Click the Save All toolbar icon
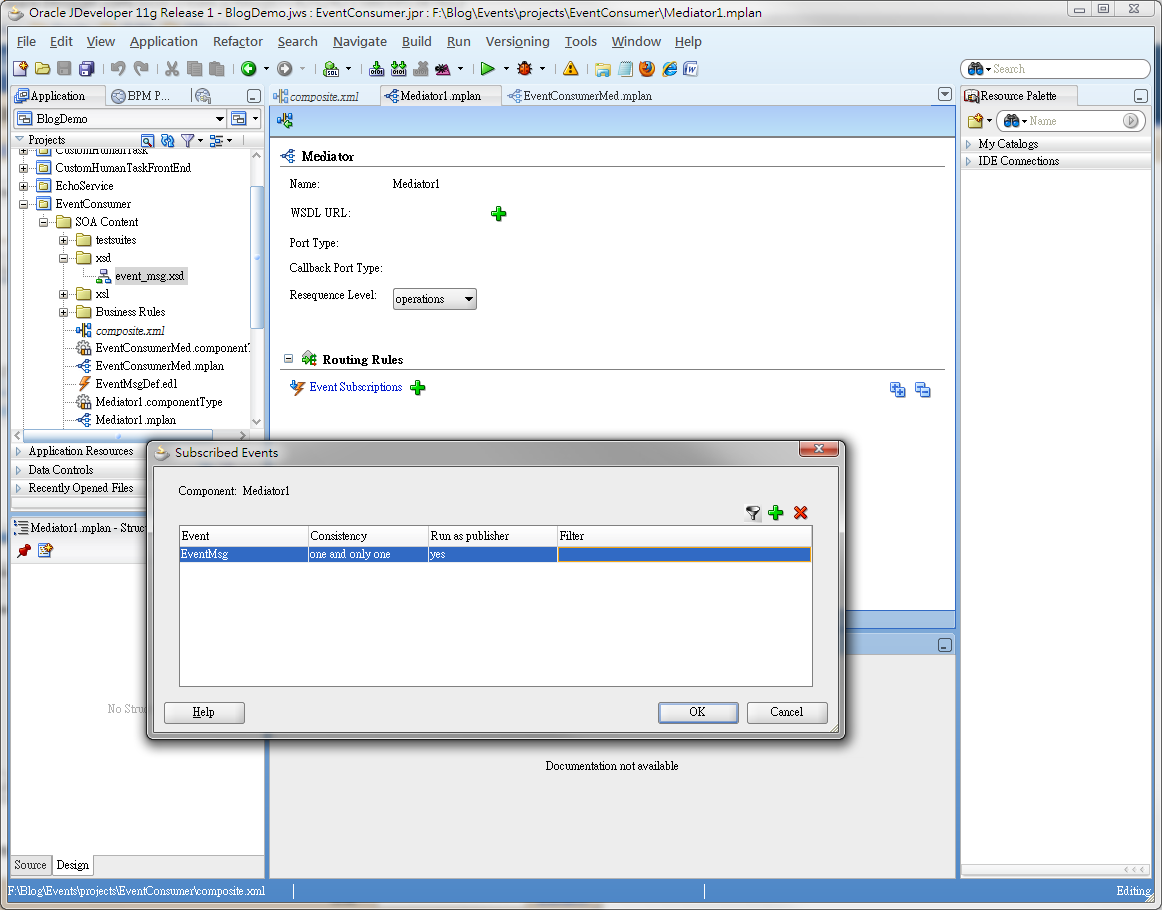This screenshot has width=1162, height=910. [x=87, y=69]
